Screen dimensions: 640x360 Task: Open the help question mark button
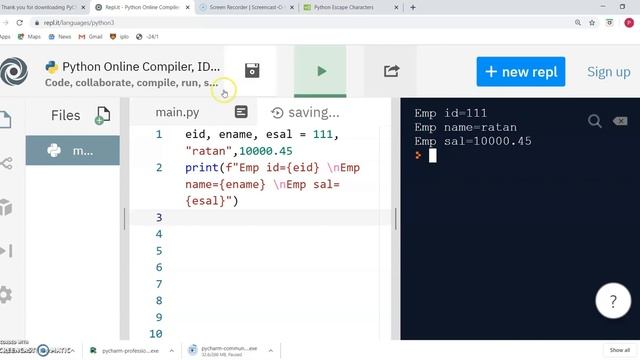click(613, 301)
